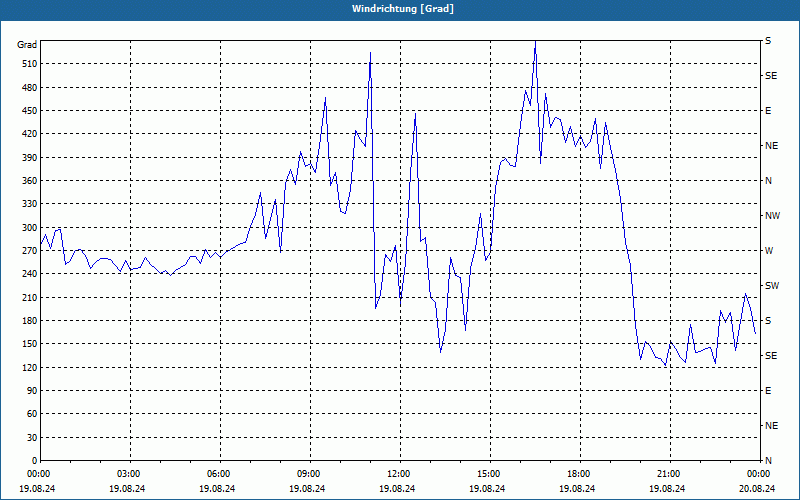Click the 450 degree axis label
The image size is (800, 500).
(30, 111)
